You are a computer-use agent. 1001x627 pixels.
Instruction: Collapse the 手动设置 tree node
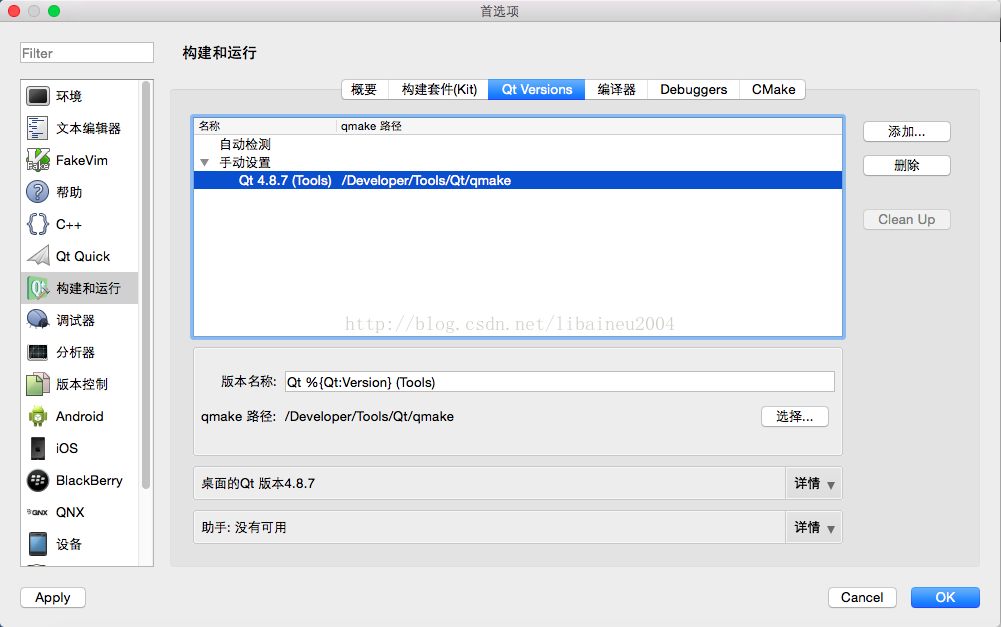click(x=204, y=163)
